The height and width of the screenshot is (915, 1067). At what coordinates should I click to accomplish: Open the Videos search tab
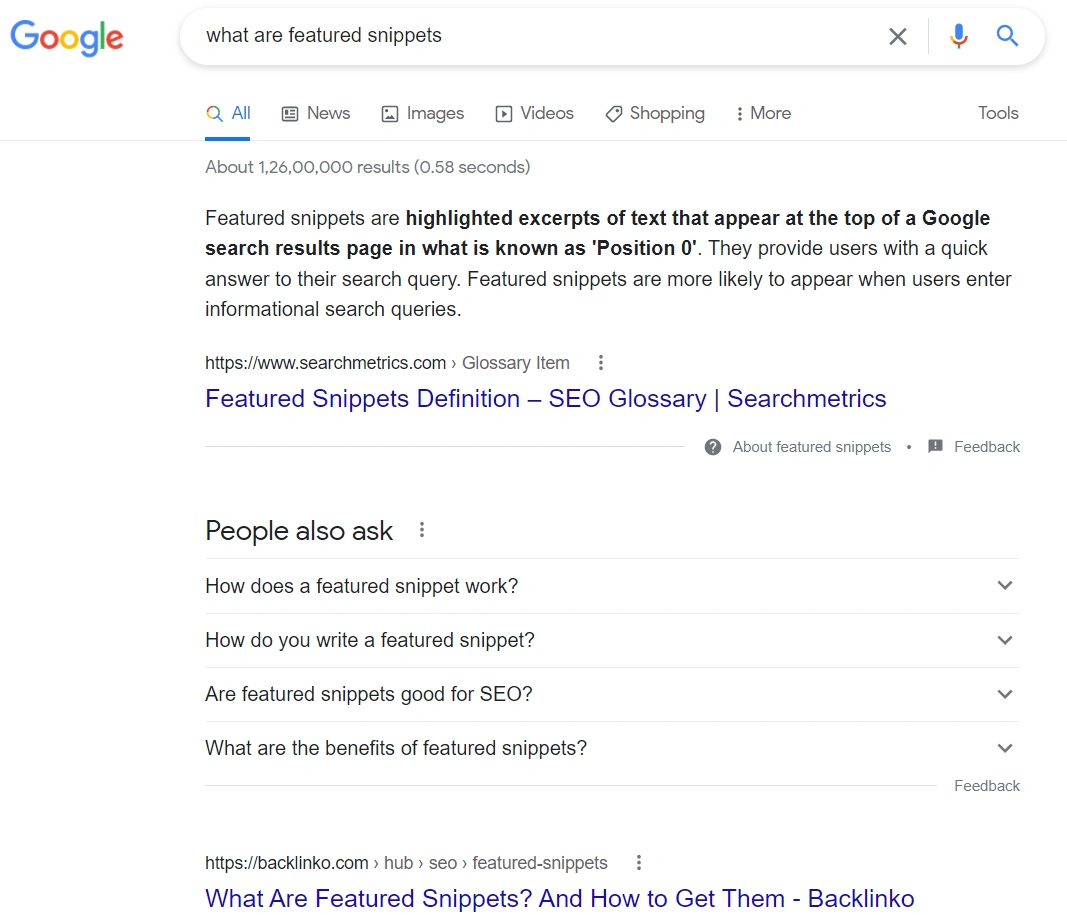535,114
